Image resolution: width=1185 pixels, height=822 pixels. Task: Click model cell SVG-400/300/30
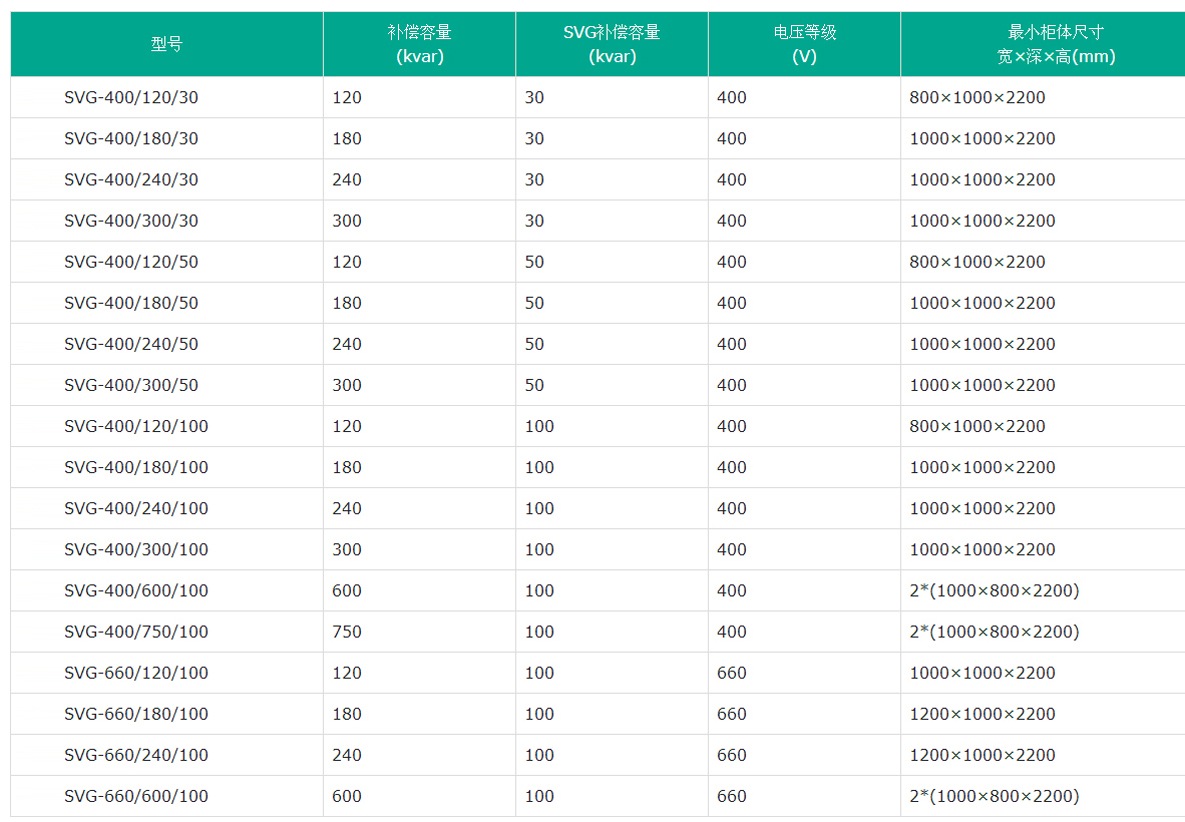pos(131,221)
